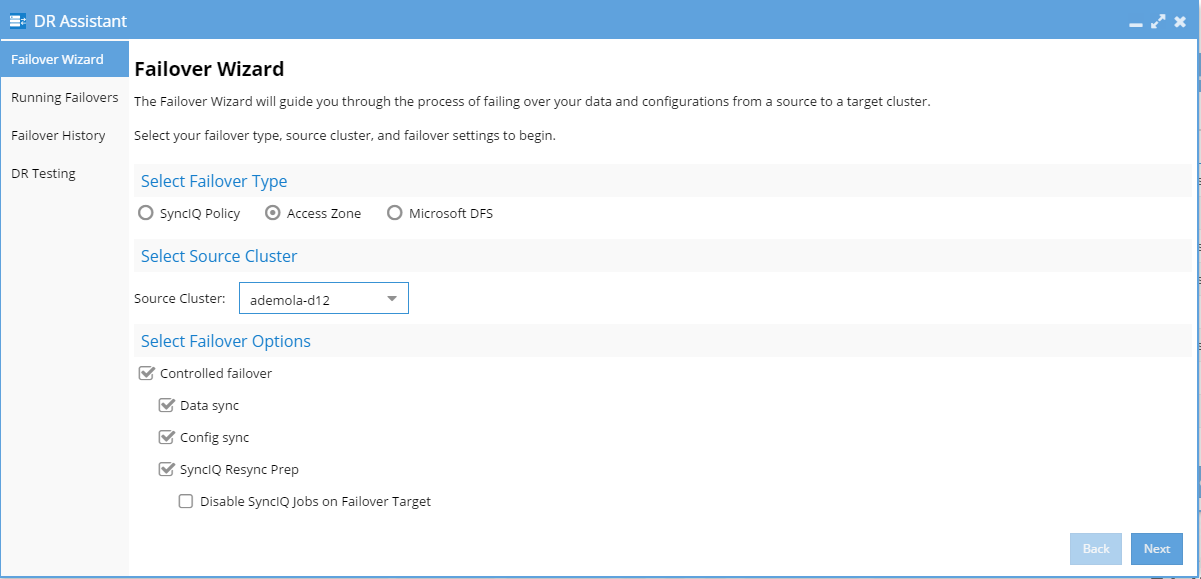Toggle the Controlled failover checkbox

pyautogui.click(x=146, y=373)
